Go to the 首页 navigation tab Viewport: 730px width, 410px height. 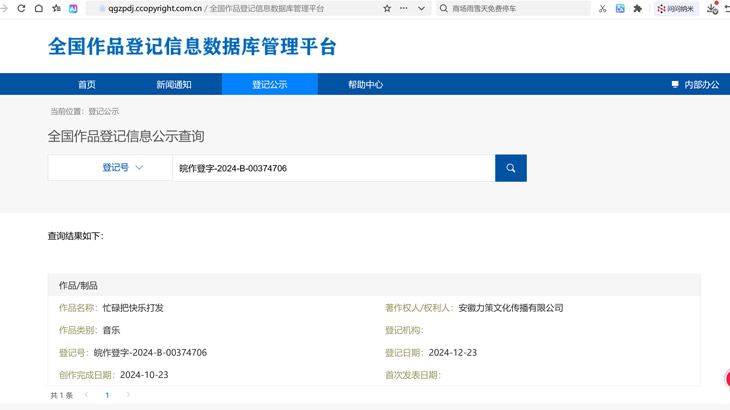point(87,85)
